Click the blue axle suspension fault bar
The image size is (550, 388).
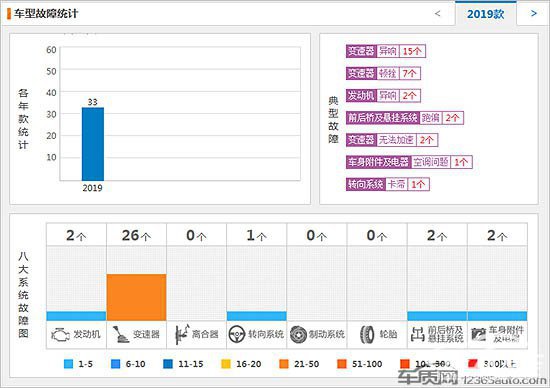pyautogui.click(x=437, y=316)
